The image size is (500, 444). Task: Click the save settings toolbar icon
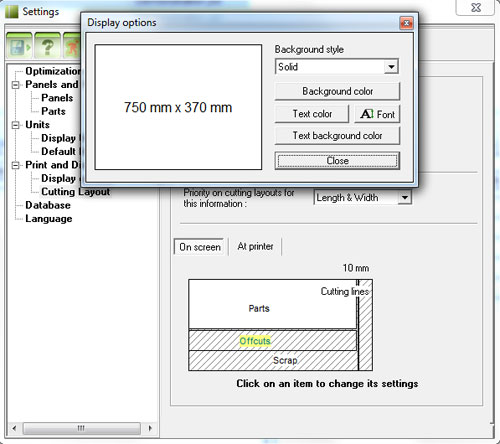point(19,46)
